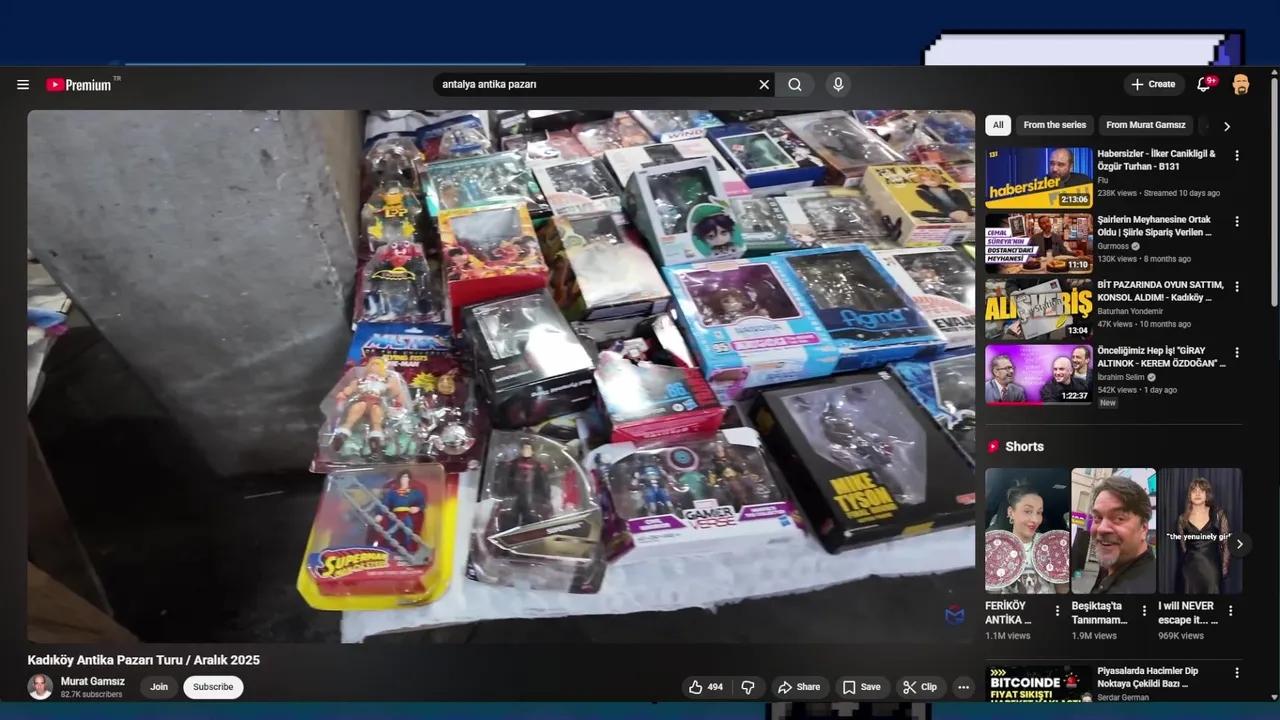Open Murat Gamsız channel avatar
The image size is (1280, 720).
tap(40, 687)
